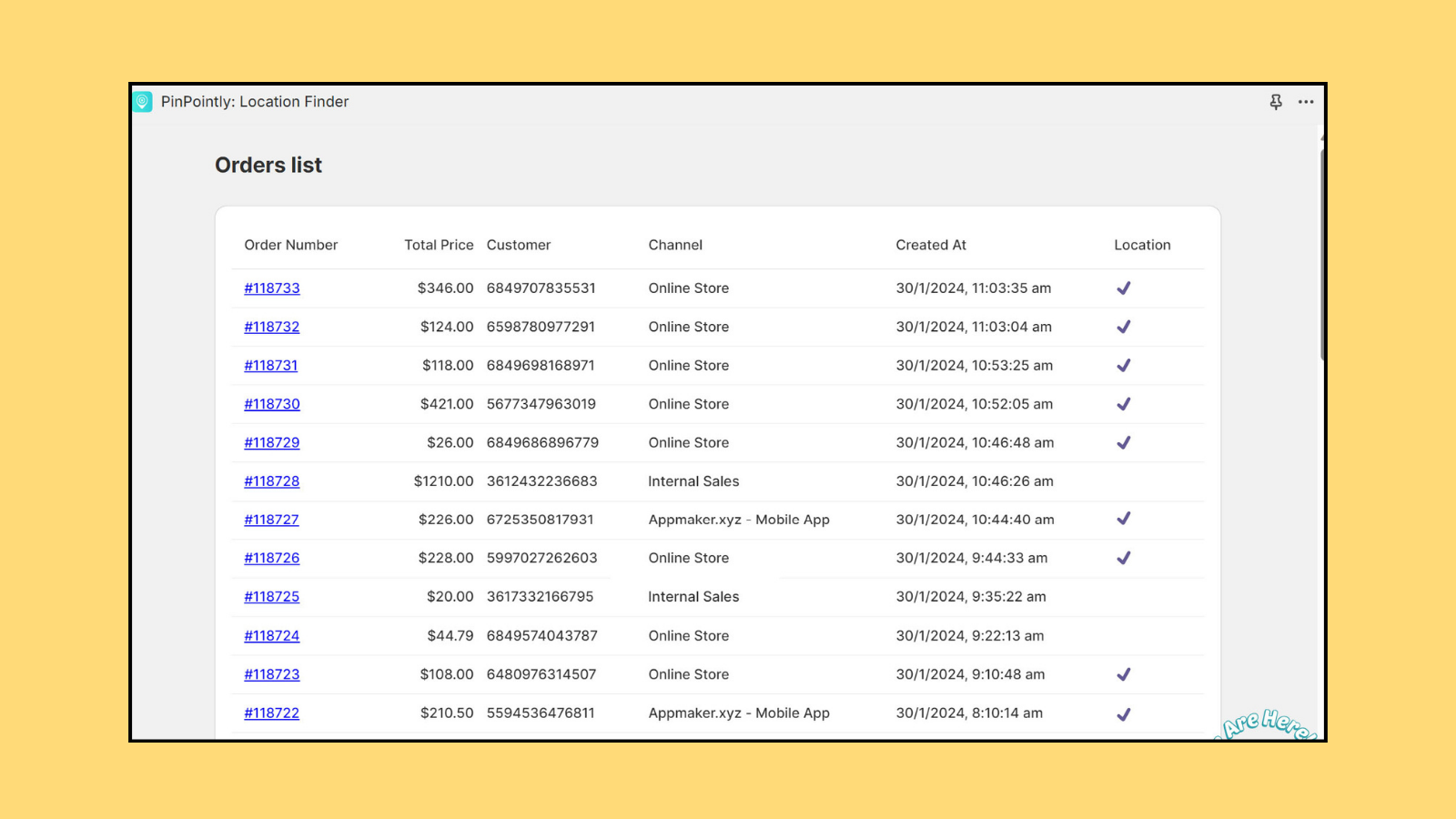Select timestamp 30/1/2024, 9:35:22 am
Image resolution: width=1456 pixels, height=819 pixels.
971,597
